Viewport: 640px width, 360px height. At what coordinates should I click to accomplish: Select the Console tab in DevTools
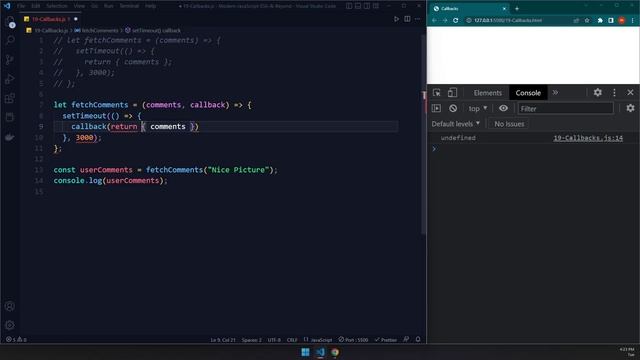[x=528, y=93]
